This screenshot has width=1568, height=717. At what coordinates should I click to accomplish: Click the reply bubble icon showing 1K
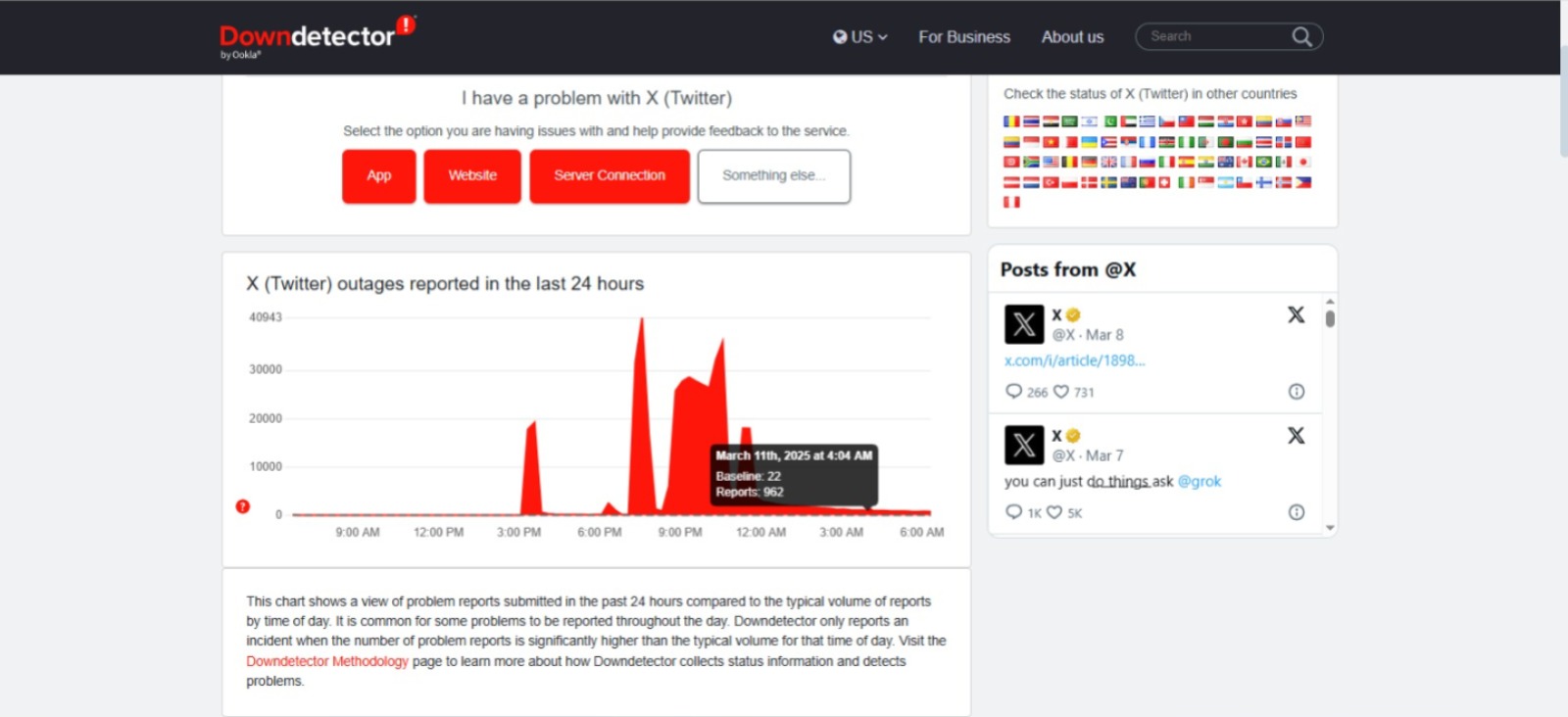pos(1013,511)
